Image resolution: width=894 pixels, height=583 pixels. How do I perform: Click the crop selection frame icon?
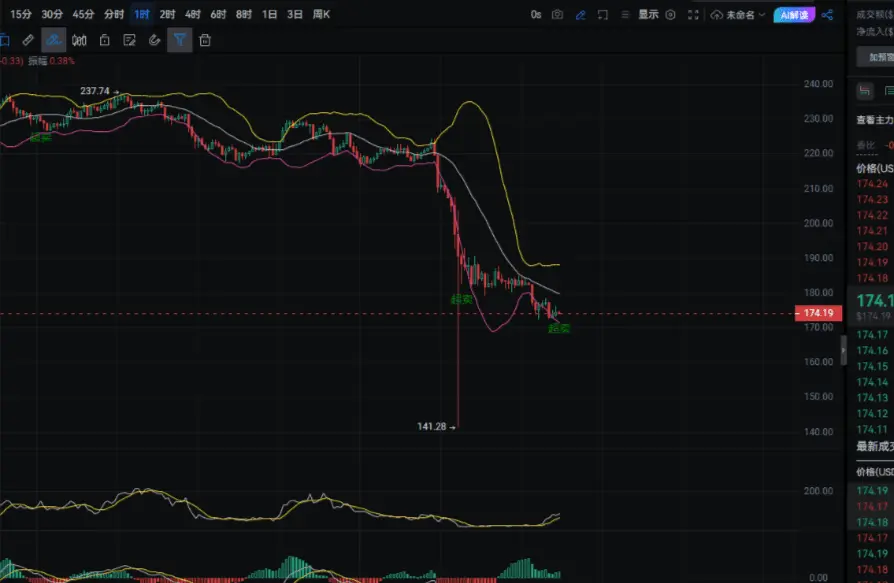pos(603,15)
